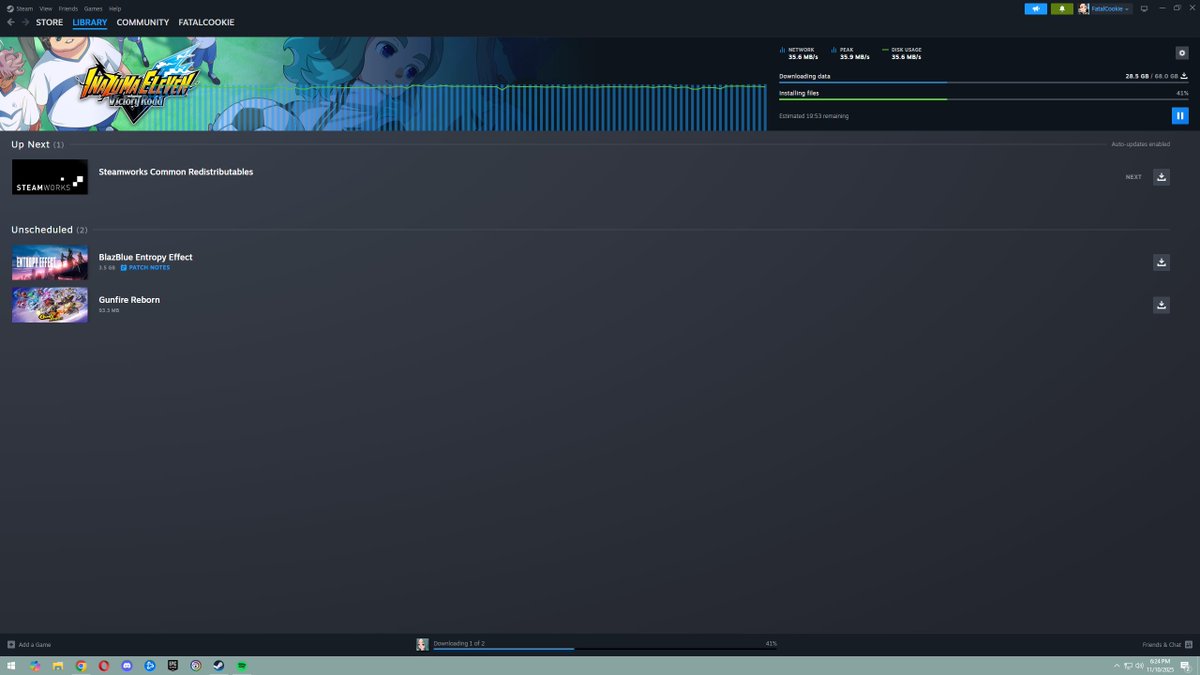
Task: Click the DISK USAGE 35.6 MB/s stat
Action: click(903, 53)
